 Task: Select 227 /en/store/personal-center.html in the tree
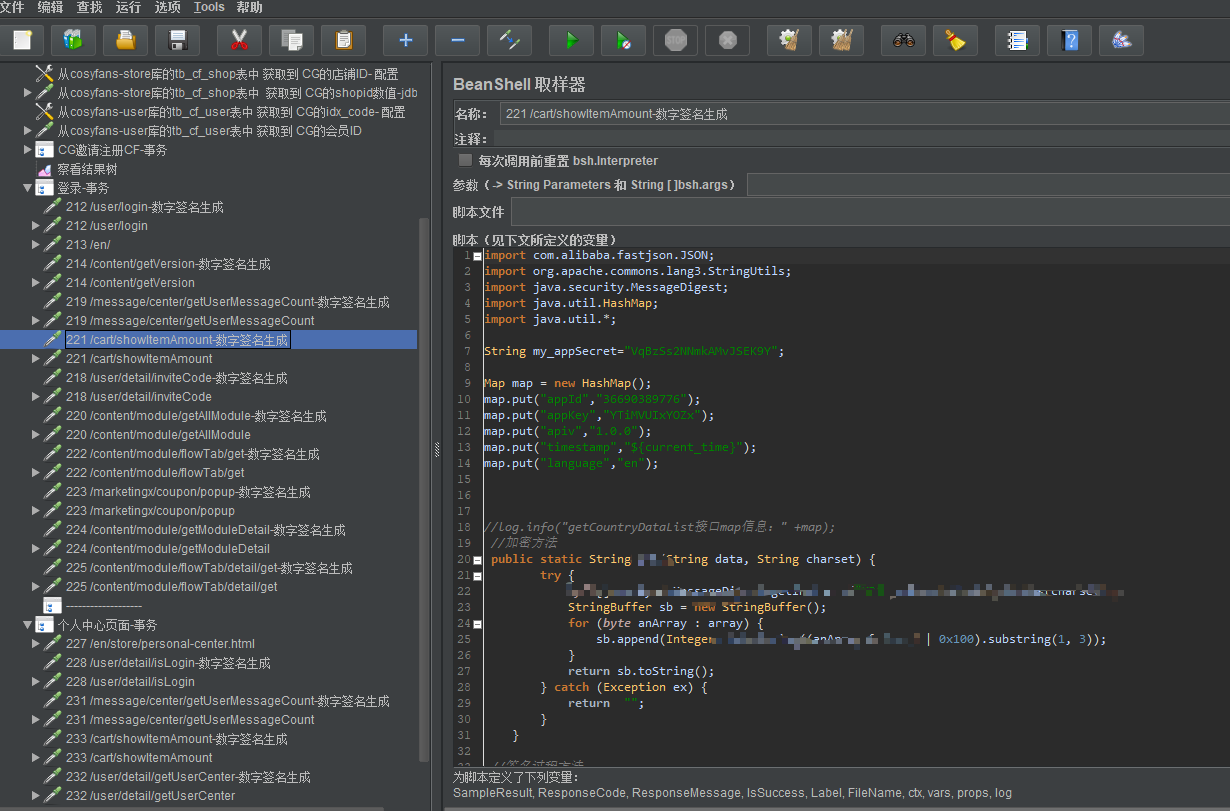[160, 644]
